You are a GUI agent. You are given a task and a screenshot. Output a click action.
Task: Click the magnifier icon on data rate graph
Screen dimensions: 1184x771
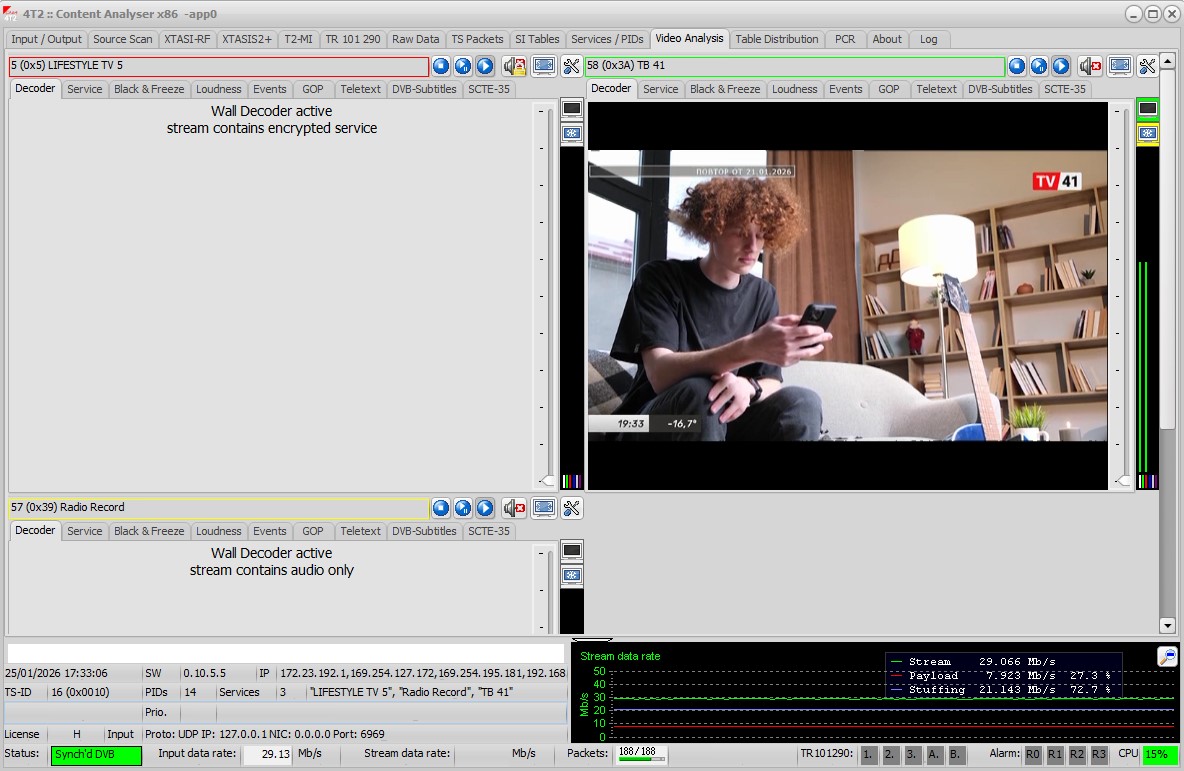(x=1167, y=656)
